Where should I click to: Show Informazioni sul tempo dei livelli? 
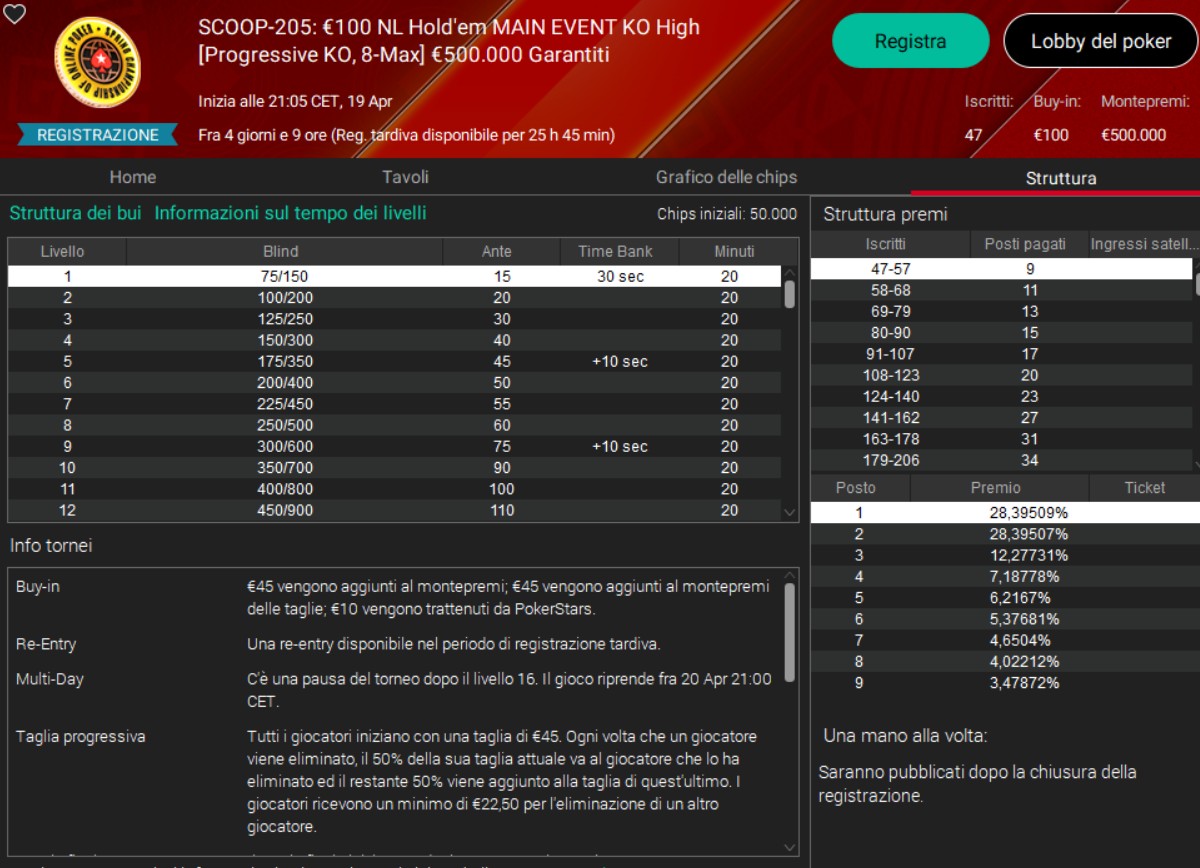[290, 213]
